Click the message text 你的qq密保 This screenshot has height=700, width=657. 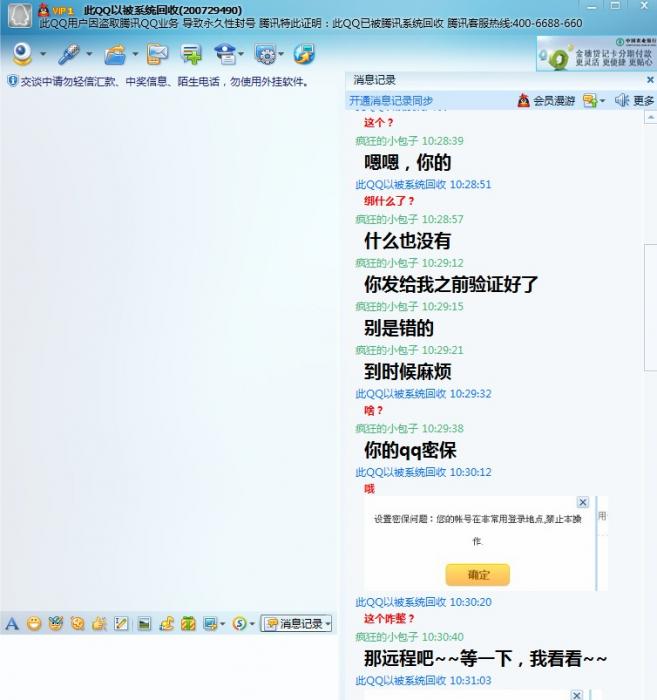click(x=410, y=450)
